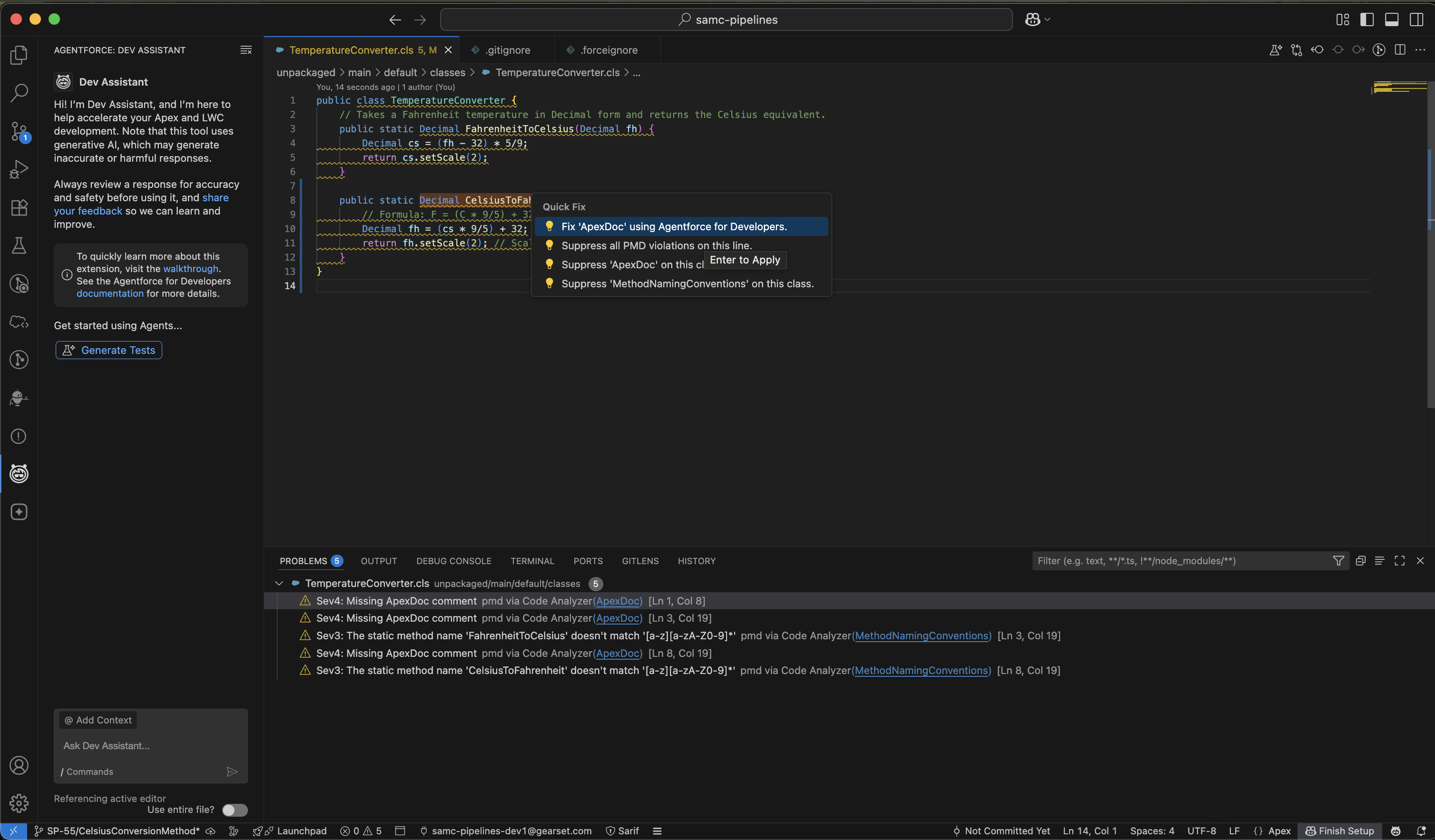Toggle primary side bar visibility
This screenshot has width=1435, height=840.
pyautogui.click(x=1366, y=20)
